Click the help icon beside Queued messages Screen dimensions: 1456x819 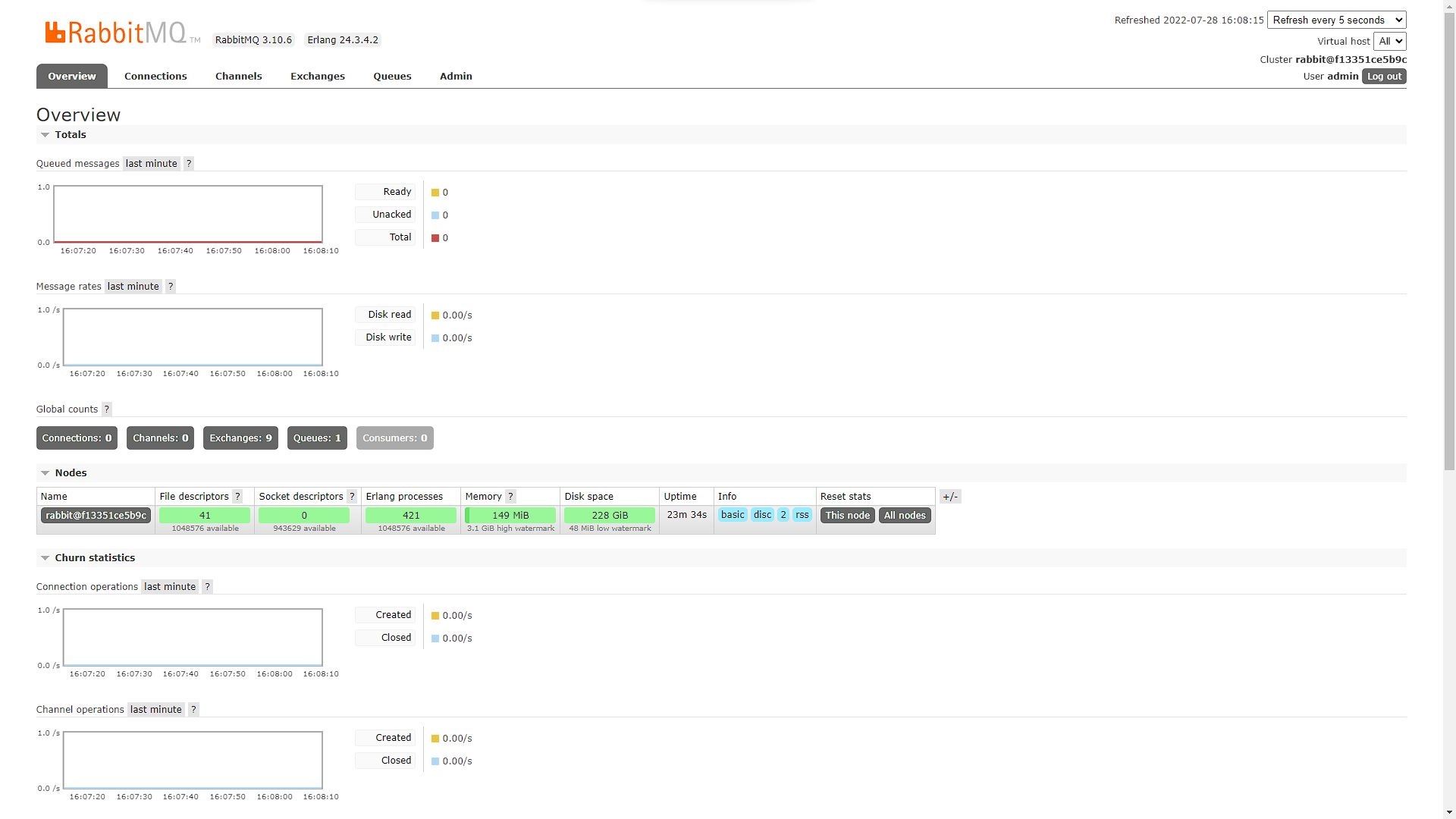click(189, 164)
